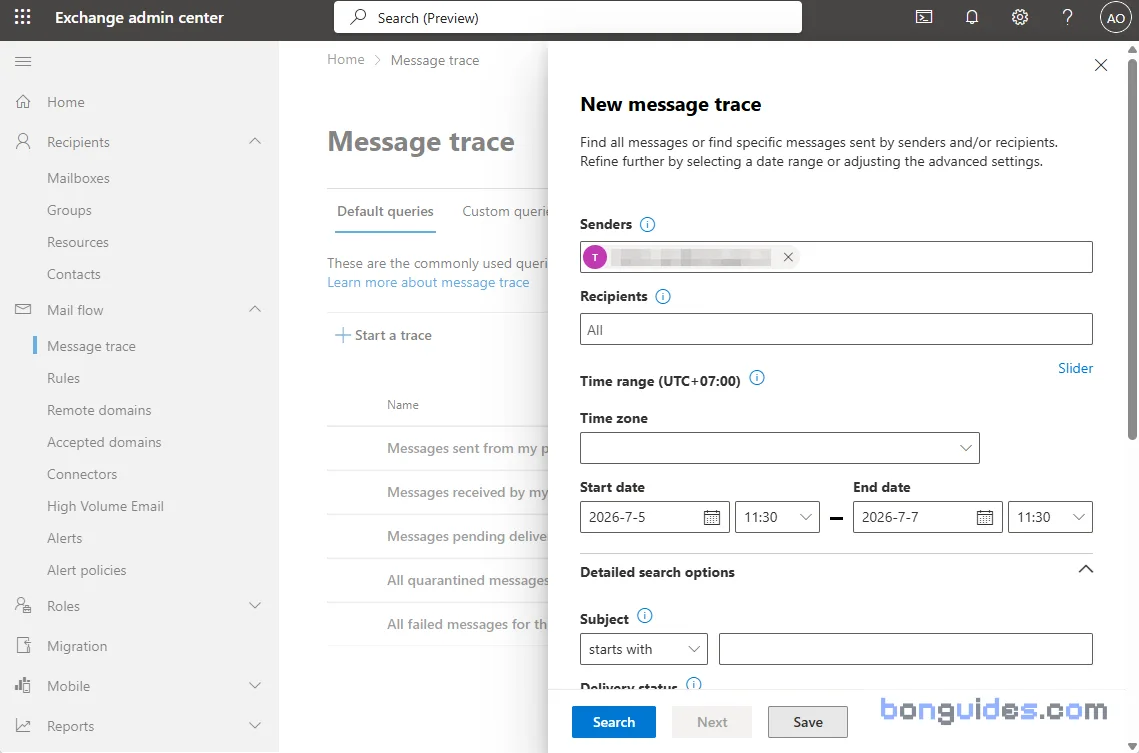Viewport: 1139px width, 753px height.
Task: Show info tooltip for Subject
Action: click(644, 616)
